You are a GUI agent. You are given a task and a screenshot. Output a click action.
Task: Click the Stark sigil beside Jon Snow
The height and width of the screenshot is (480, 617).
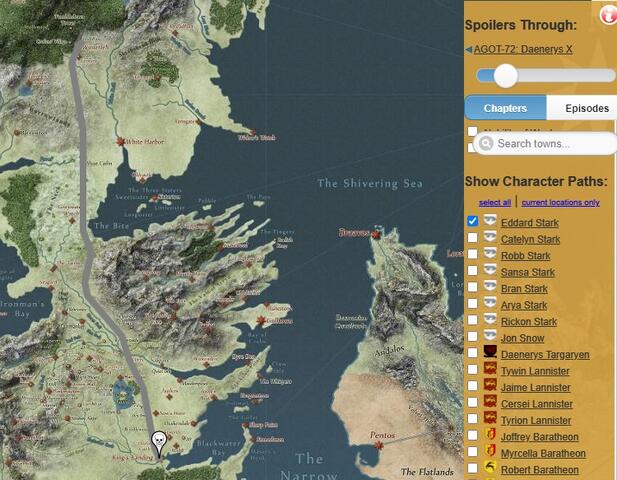click(x=490, y=336)
